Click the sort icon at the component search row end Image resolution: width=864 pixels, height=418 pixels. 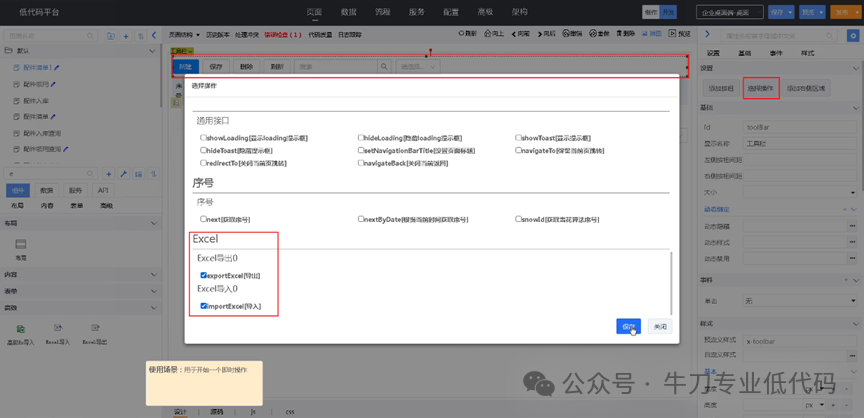tap(154, 174)
